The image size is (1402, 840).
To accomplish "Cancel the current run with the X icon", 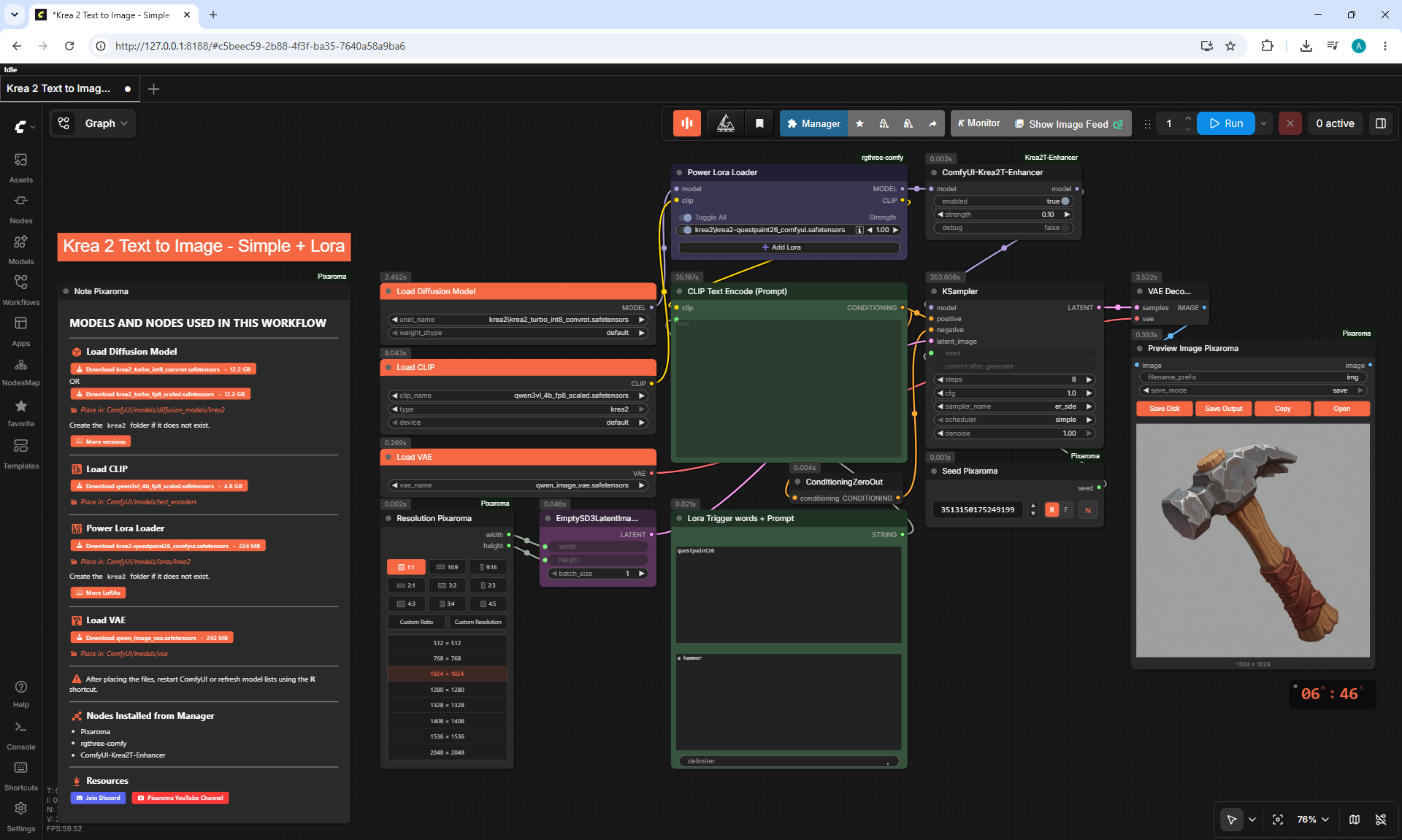I will [x=1290, y=124].
